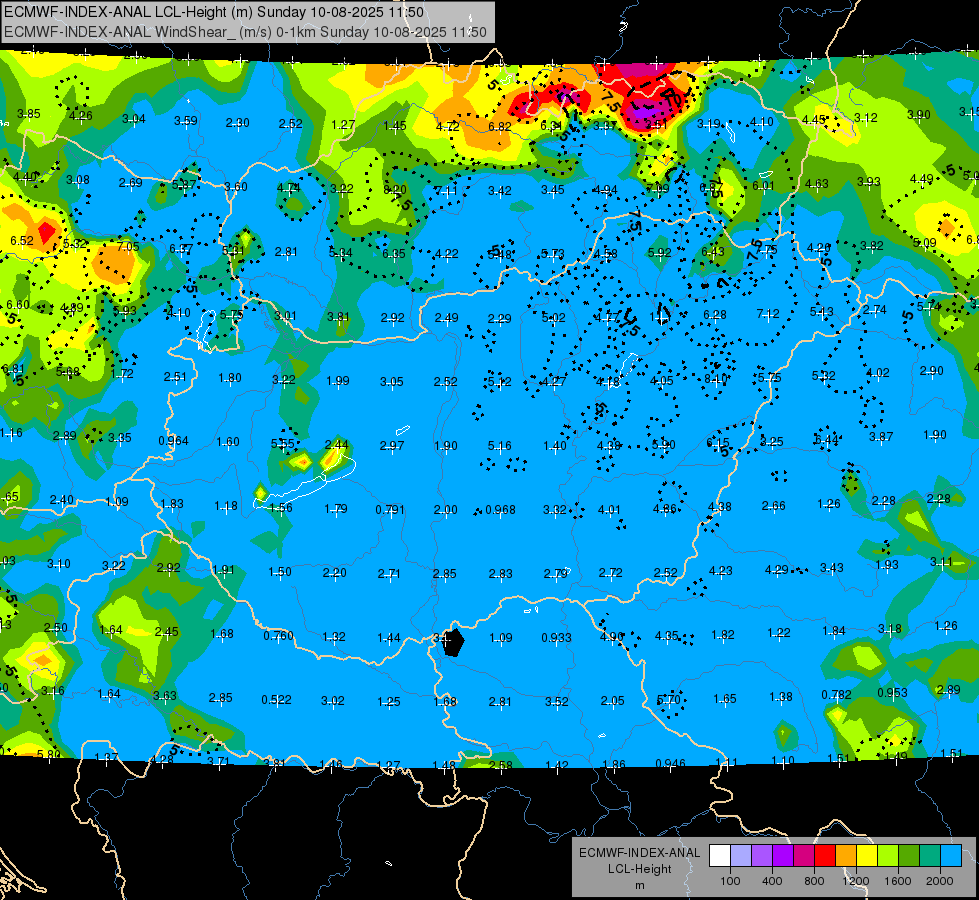
Task: Click the wind shear value 6.82
Action: tap(500, 126)
